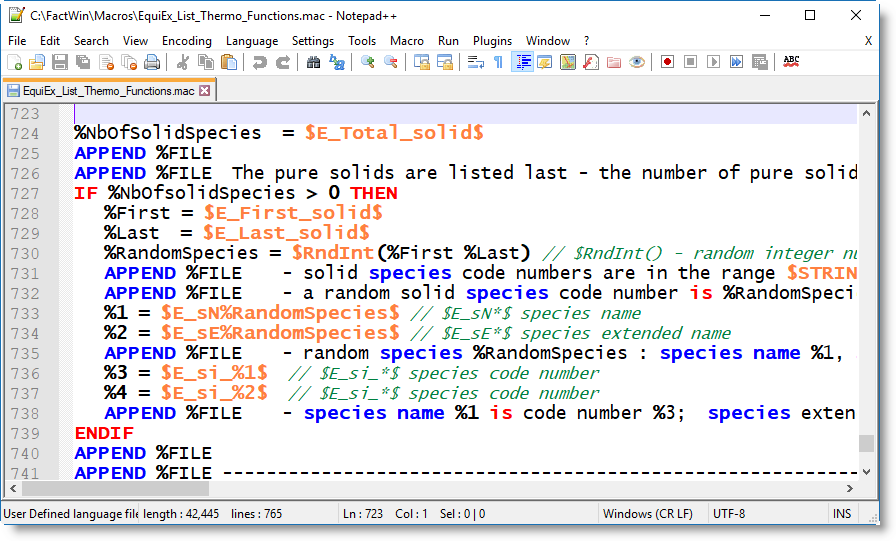
Task: Click the Paste clipboard icon
Action: click(x=229, y=62)
